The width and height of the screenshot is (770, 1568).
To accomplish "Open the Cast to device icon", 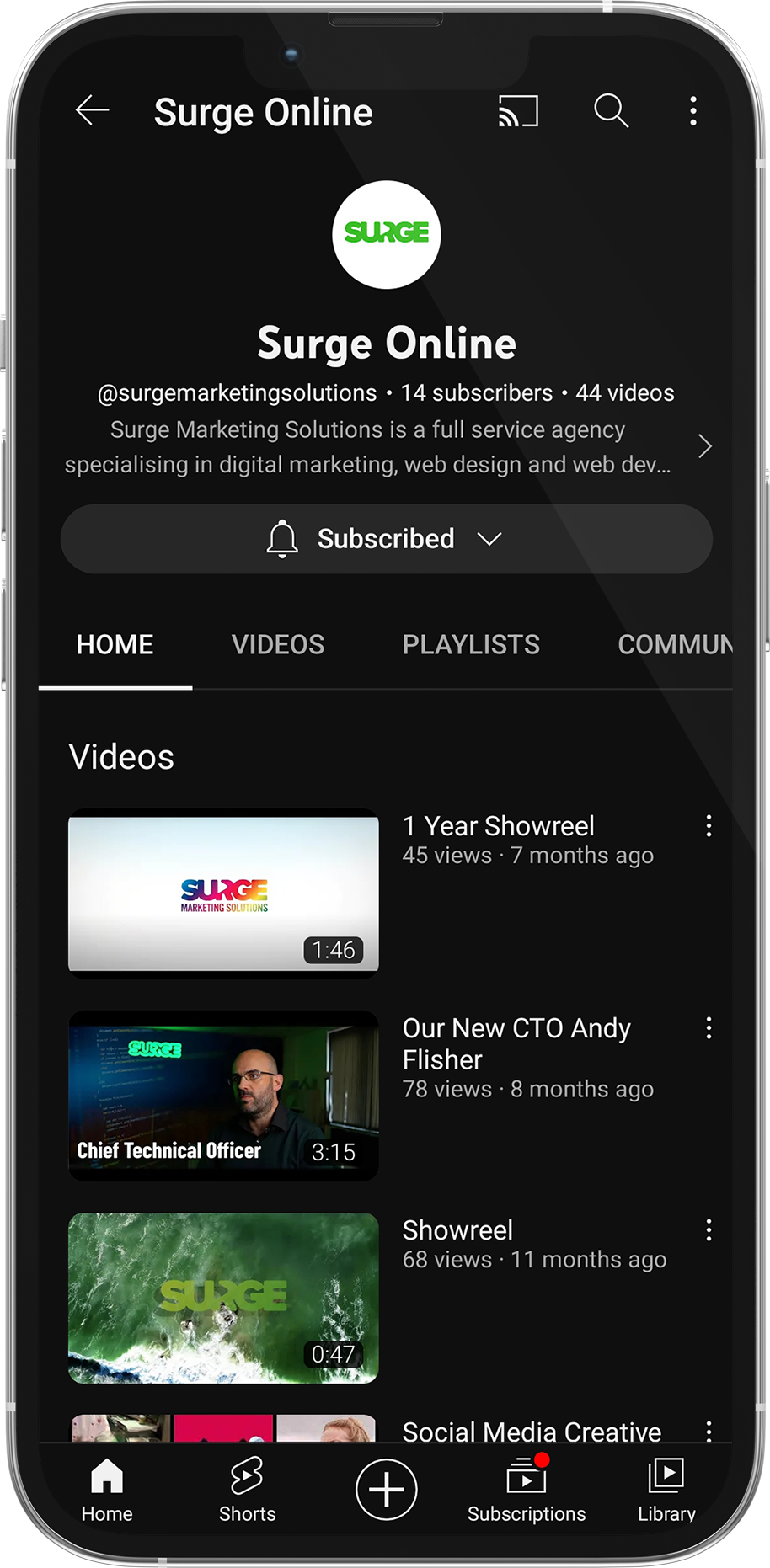I will [518, 111].
